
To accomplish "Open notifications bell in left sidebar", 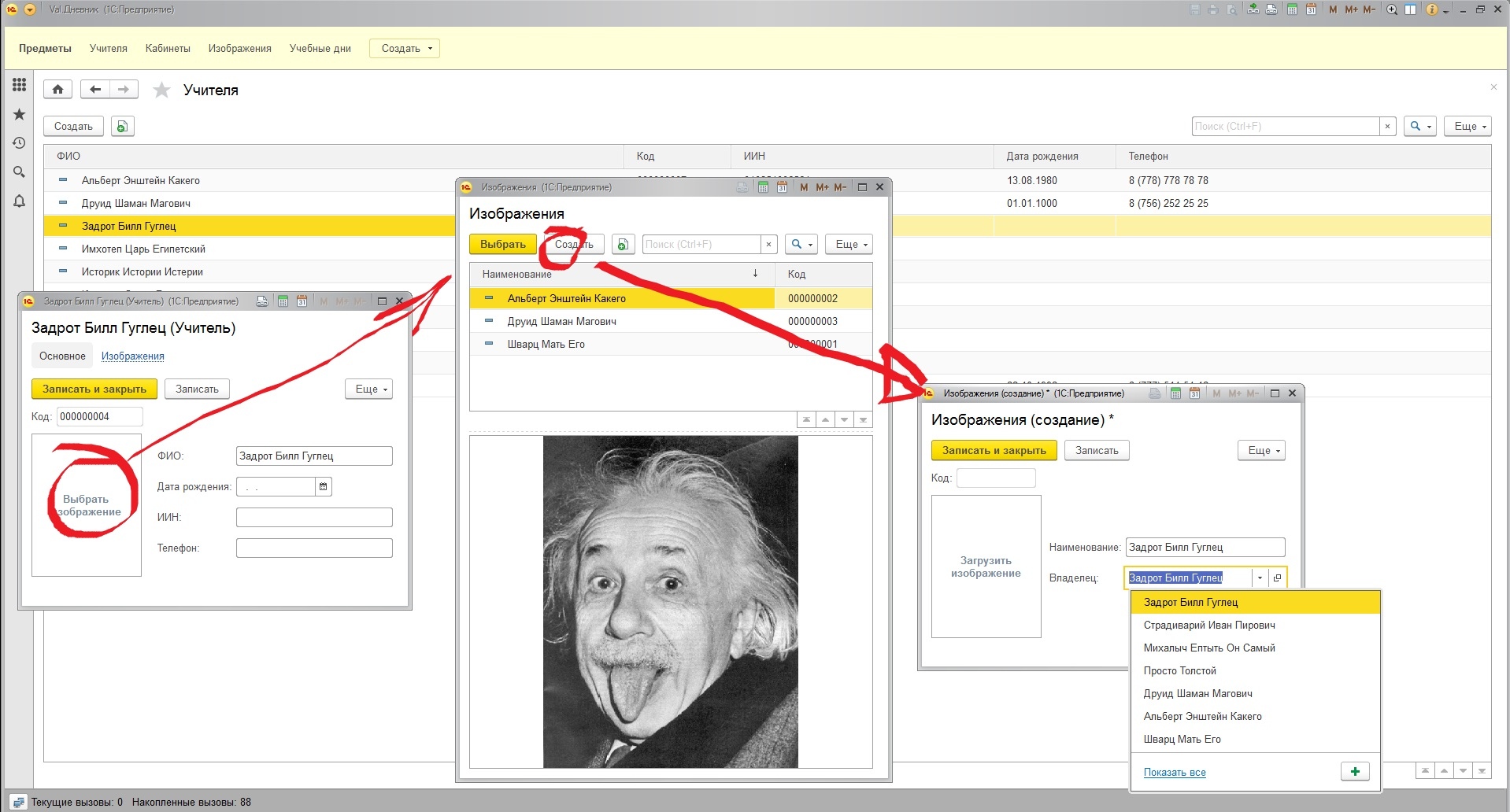I will tap(19, 201).
